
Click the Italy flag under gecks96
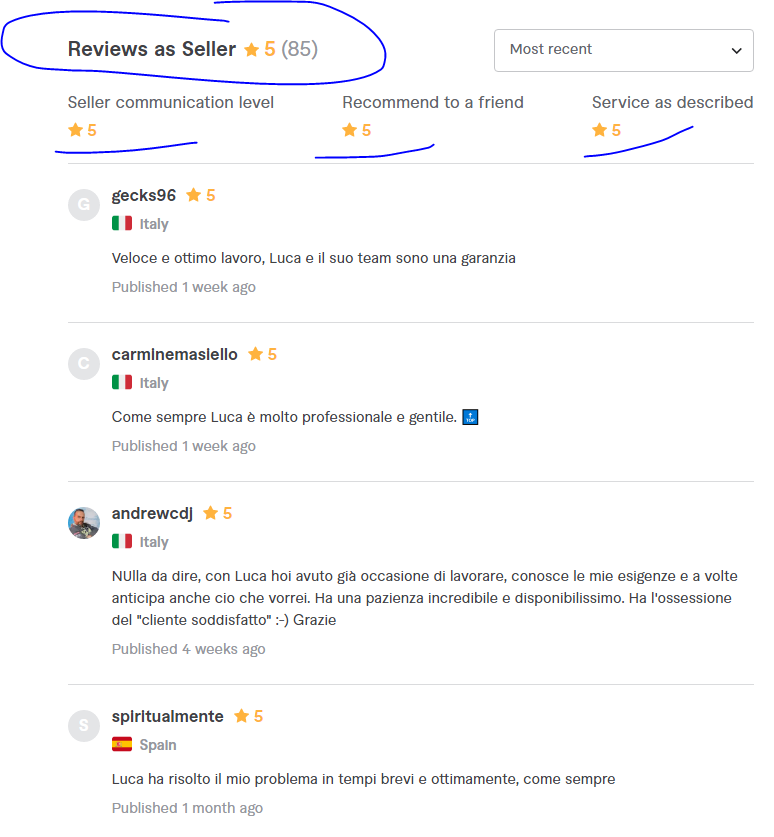pos(122,223)
